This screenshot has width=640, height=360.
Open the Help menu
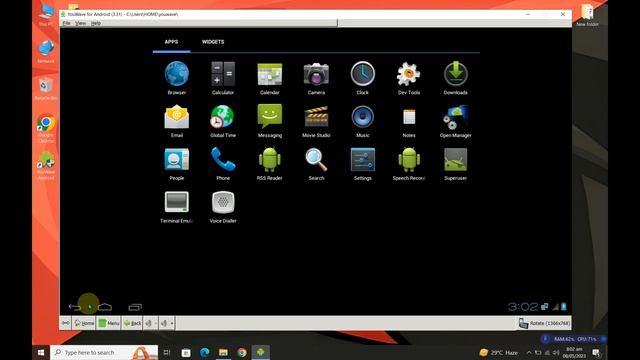(96, 23)
